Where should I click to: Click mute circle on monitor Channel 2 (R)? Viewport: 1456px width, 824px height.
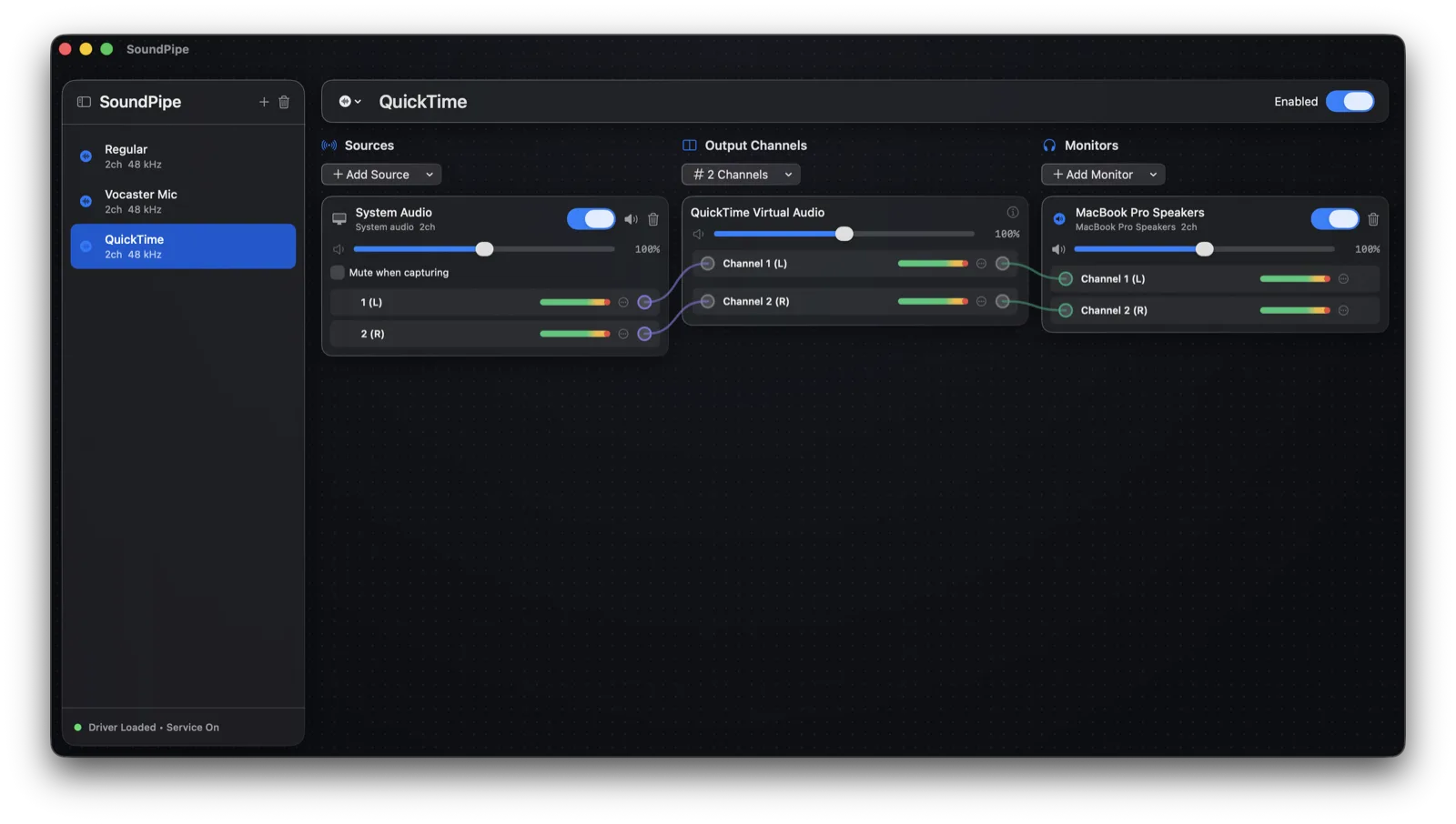tap(1343, 310)
